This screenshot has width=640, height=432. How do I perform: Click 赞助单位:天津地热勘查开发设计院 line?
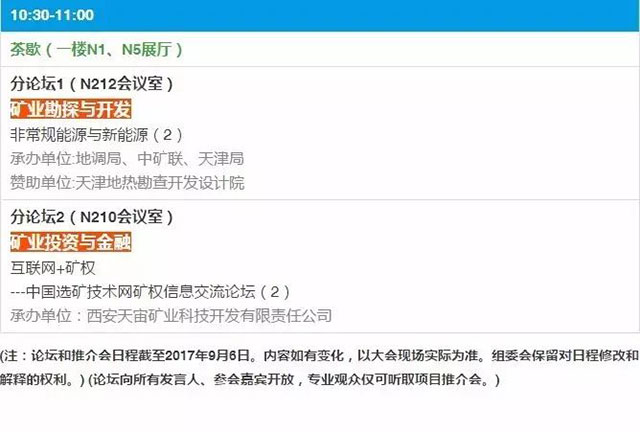(127, 183)
